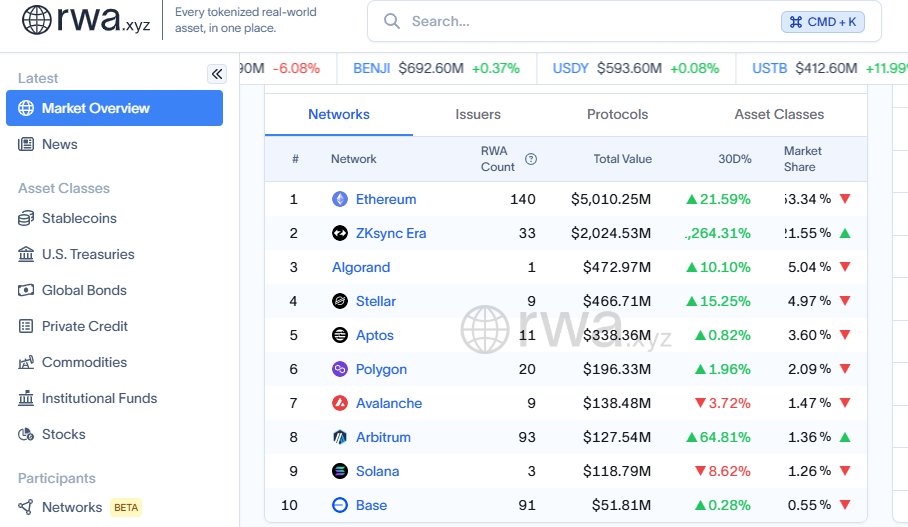Open Commodities page
The width and height of the screenshot is (908, 527).
click(85, 362)
